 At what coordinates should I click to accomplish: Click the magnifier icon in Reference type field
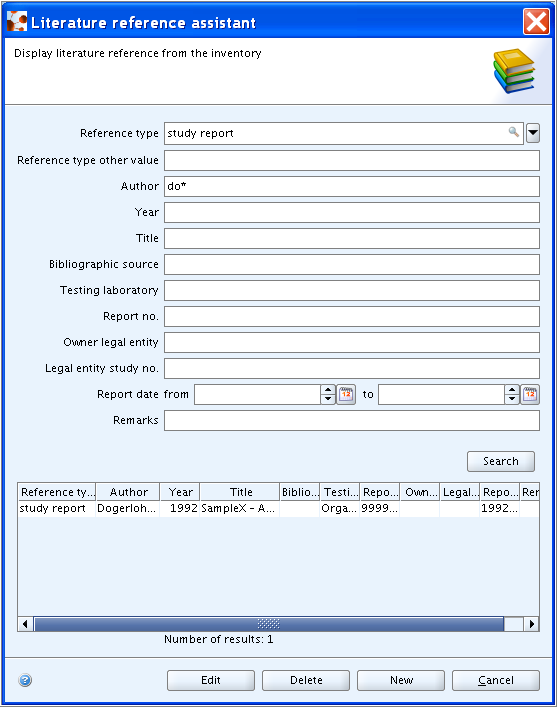tap(513, 132)
